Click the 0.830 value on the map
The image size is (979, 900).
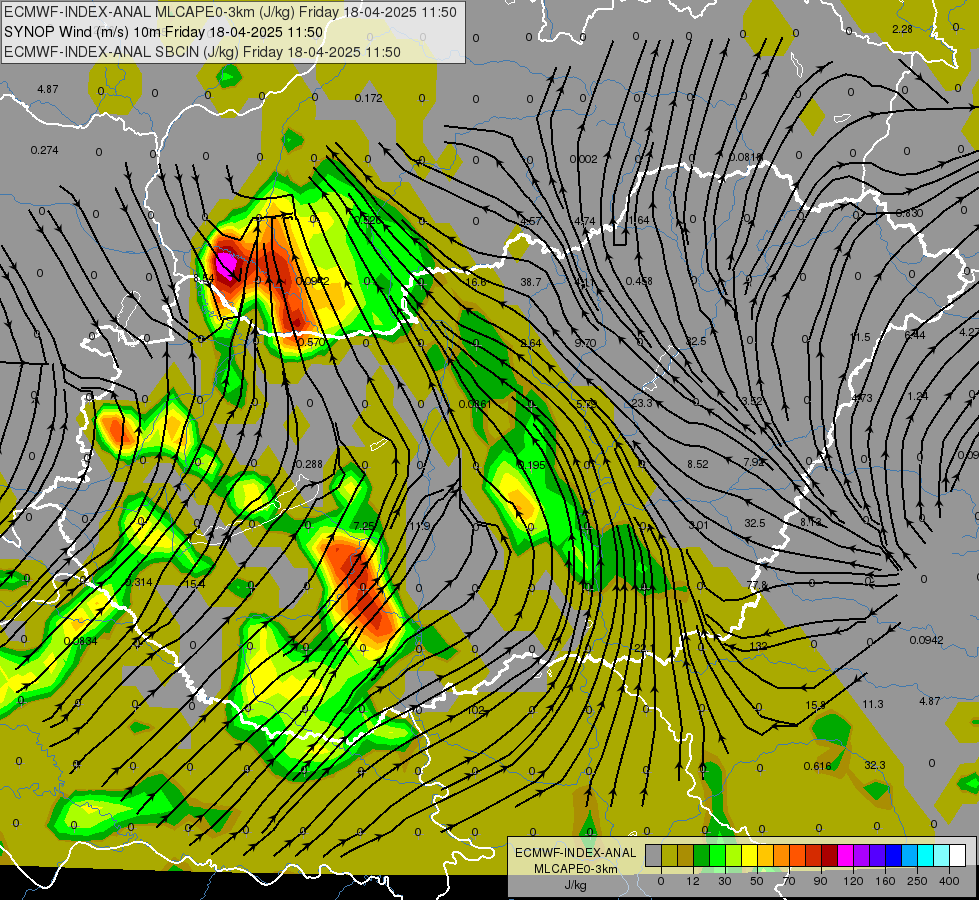(909, 213)
